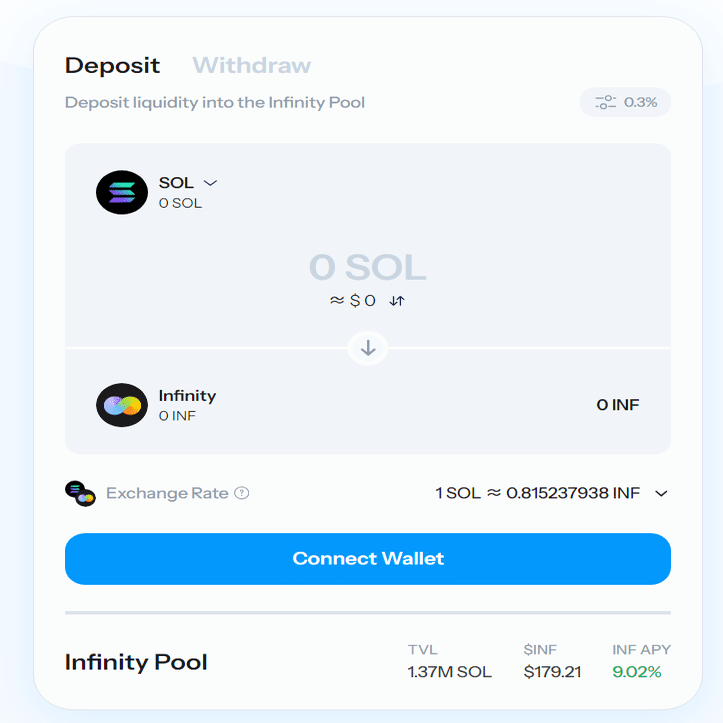
Task: Click the 0 SOL amount input field
Action: tap(367, 267)
